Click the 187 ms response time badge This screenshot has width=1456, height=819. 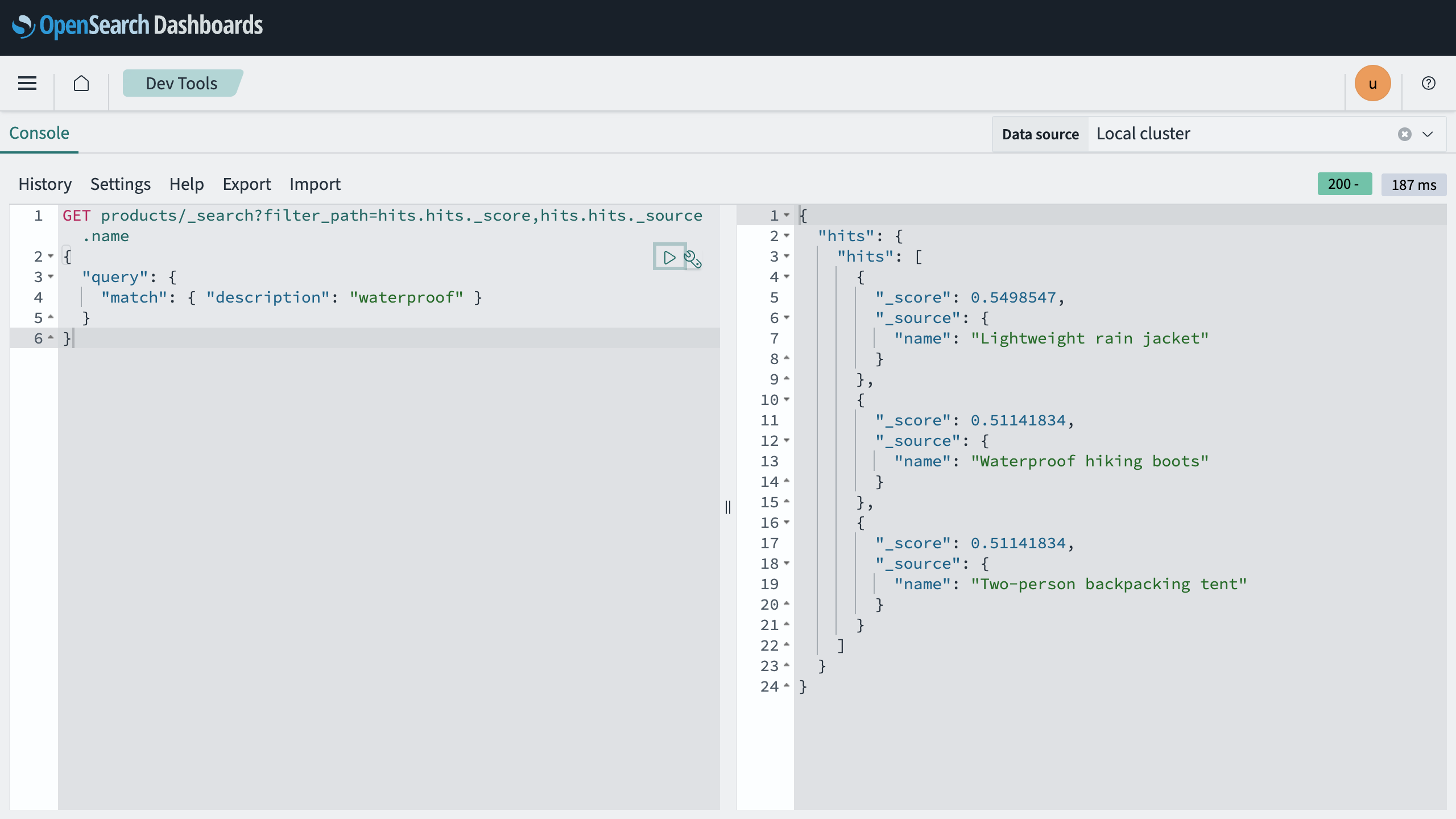click(x=1413, y=184)
